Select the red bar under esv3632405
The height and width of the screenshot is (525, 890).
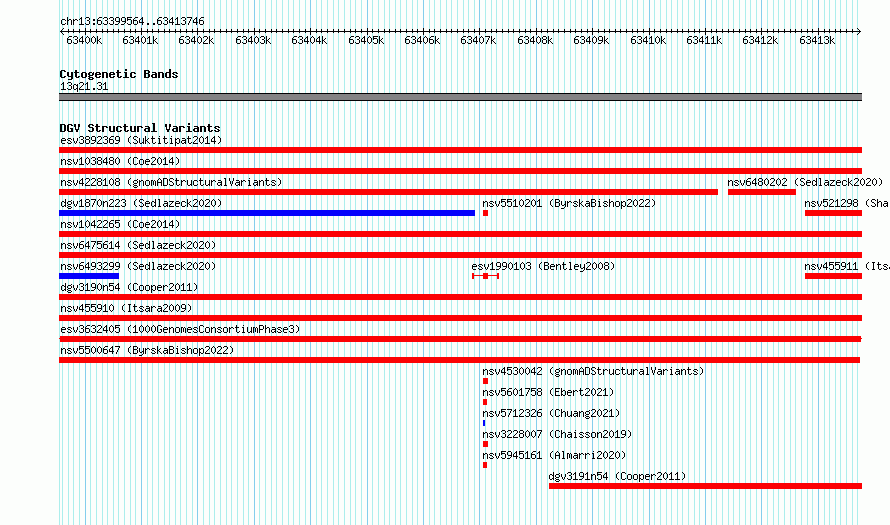tap(460, 339)
